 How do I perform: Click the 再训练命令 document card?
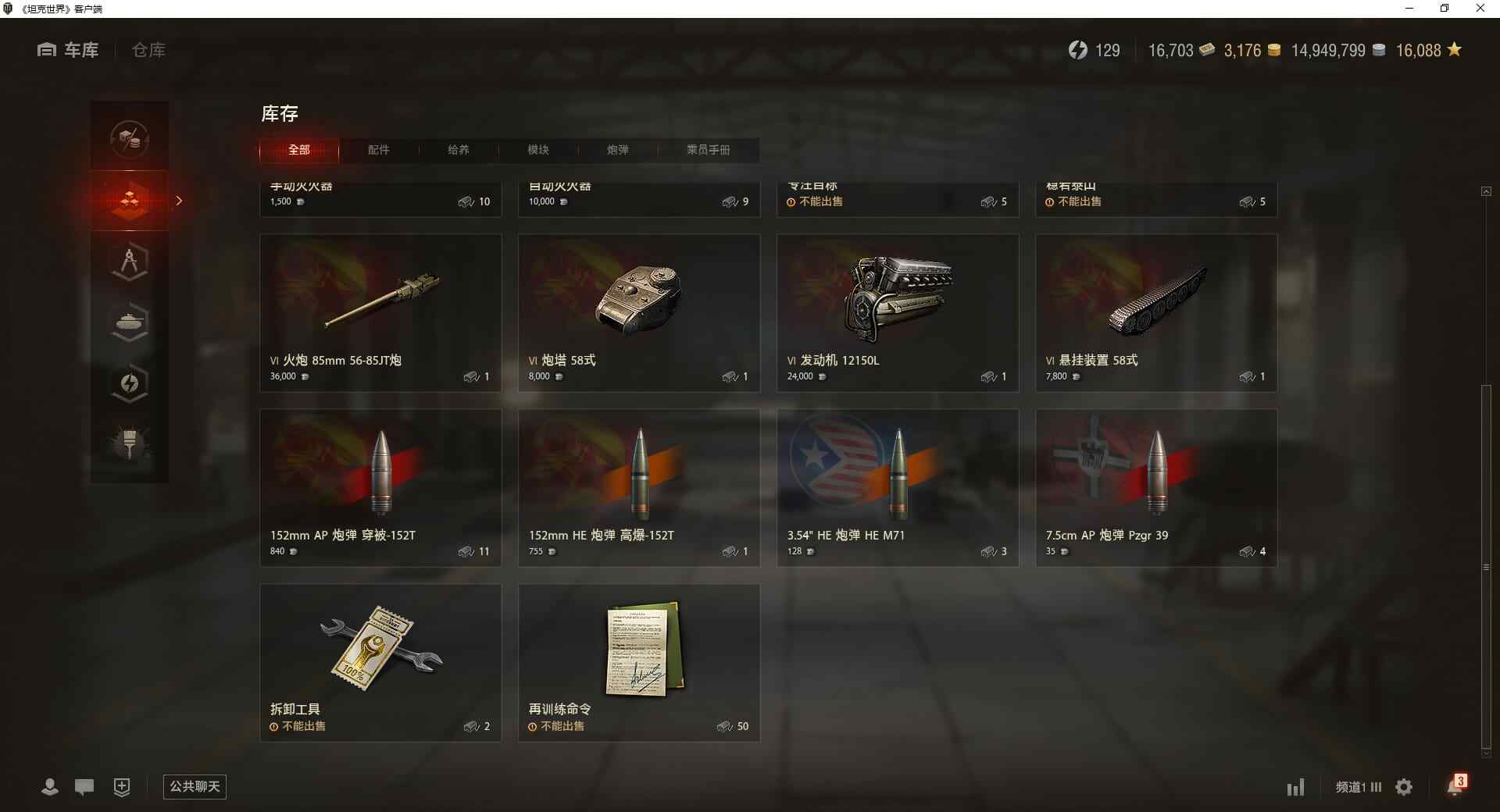pyautogui.click(x=639, y=663)
